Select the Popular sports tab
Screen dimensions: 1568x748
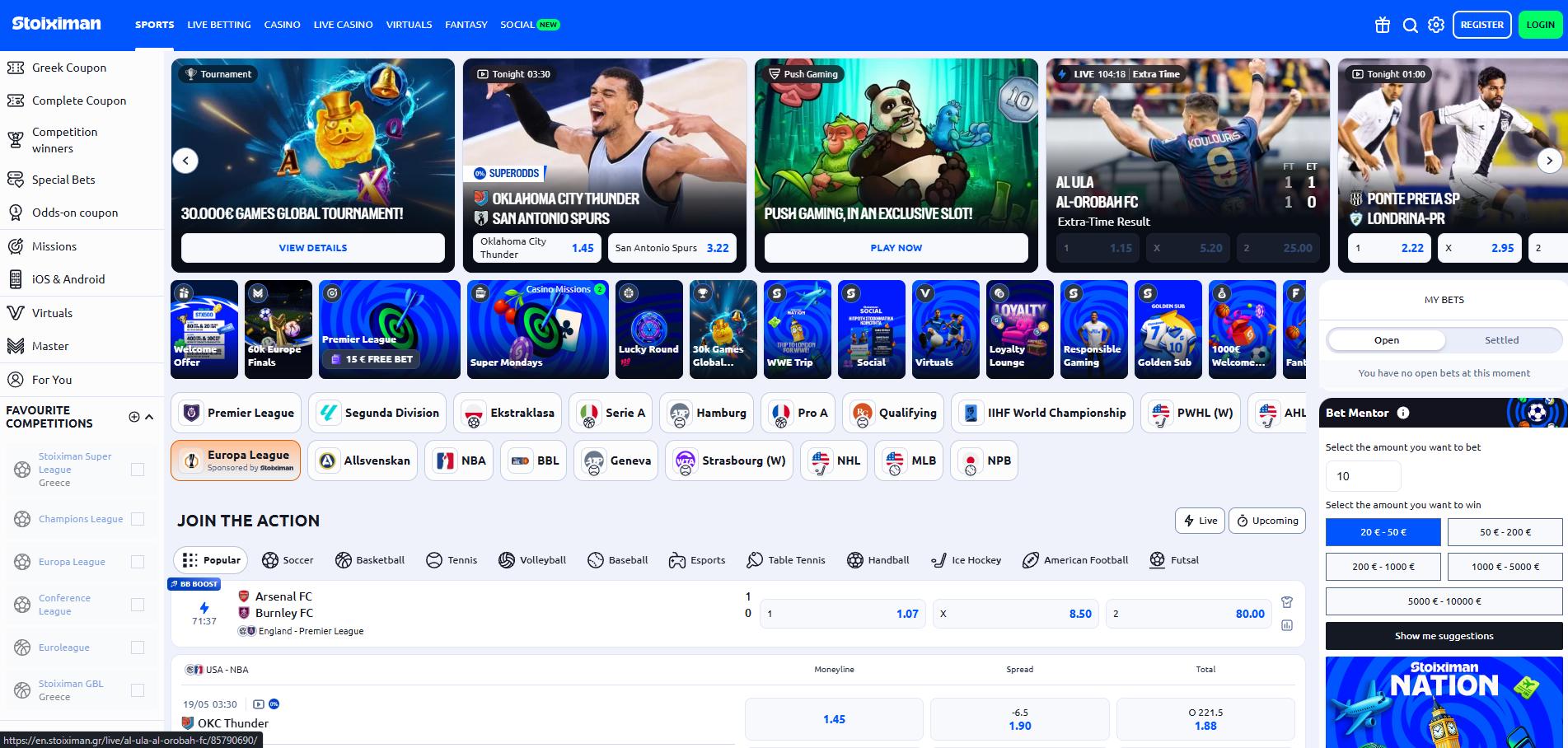click(x=212, y=560)
